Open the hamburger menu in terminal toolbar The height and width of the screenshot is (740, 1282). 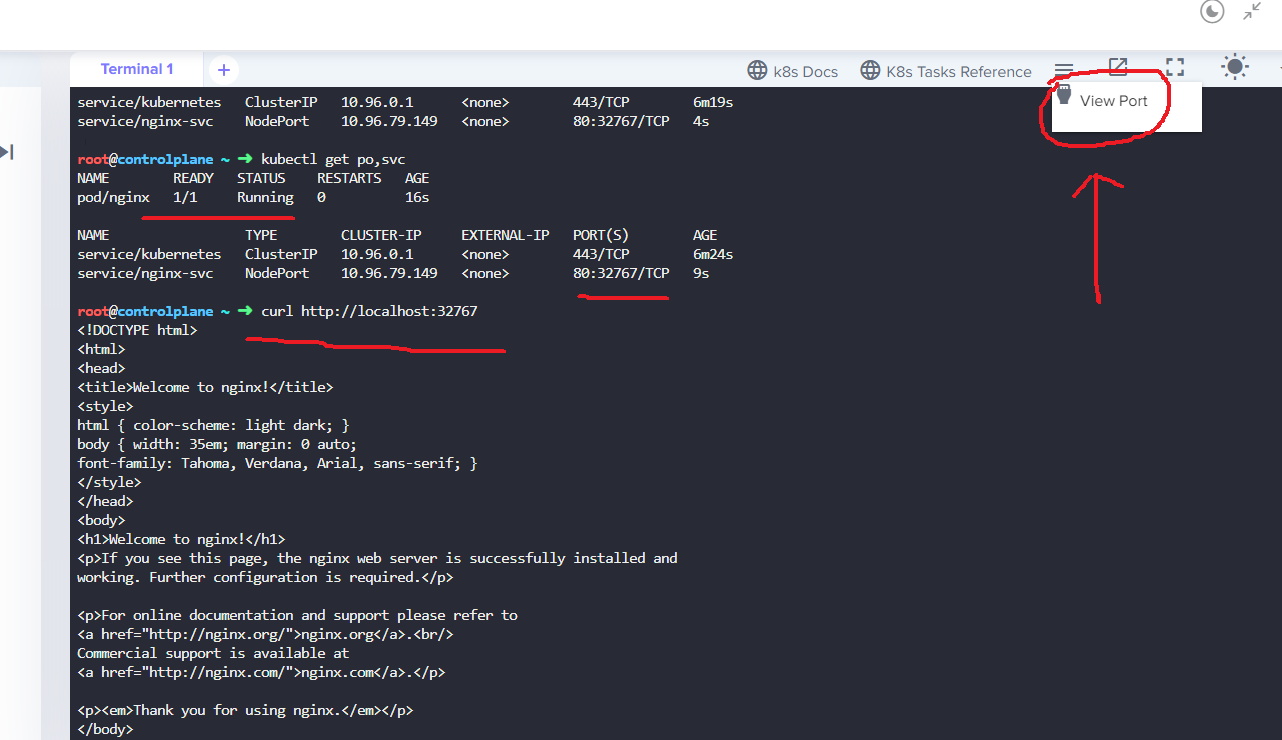coord(1064,70)
